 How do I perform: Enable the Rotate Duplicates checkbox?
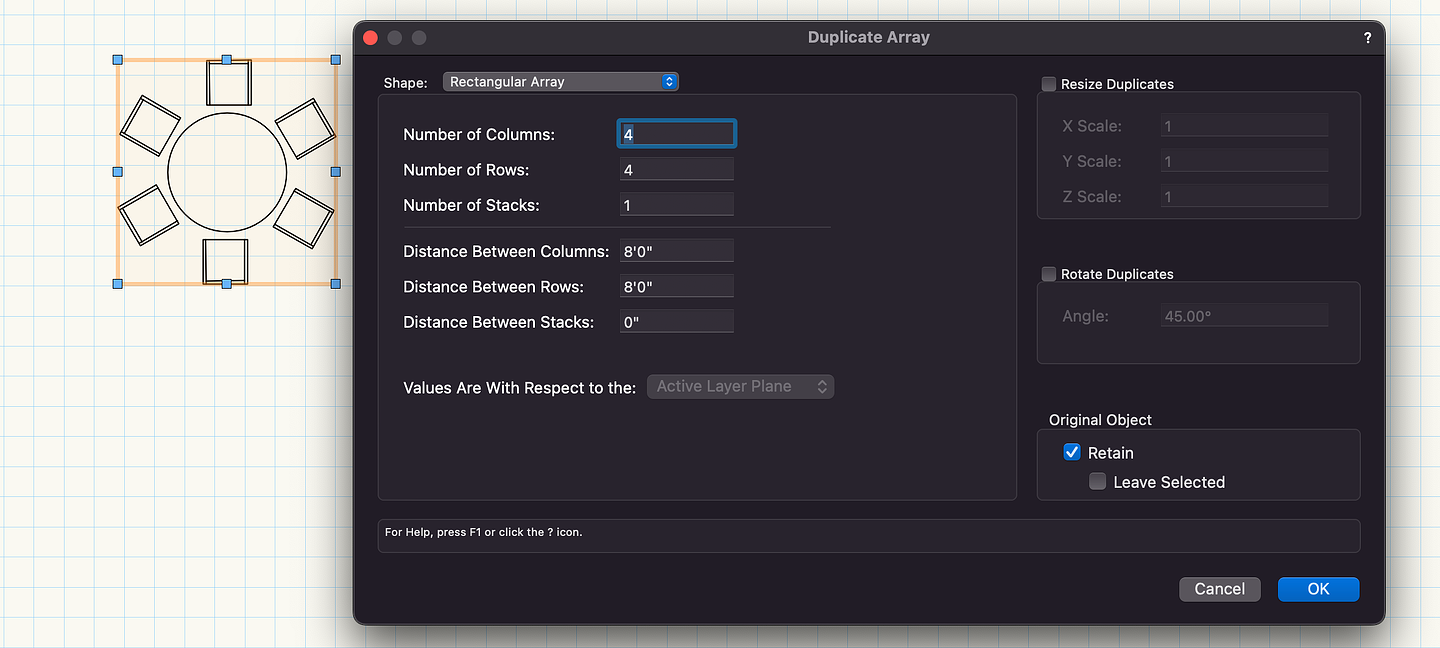tap(1049, 274)
